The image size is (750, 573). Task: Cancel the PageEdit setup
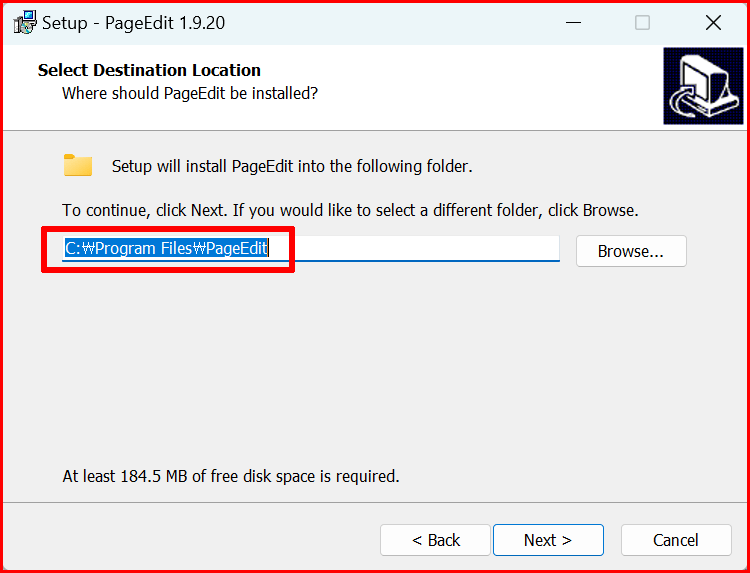pos(676,540)
